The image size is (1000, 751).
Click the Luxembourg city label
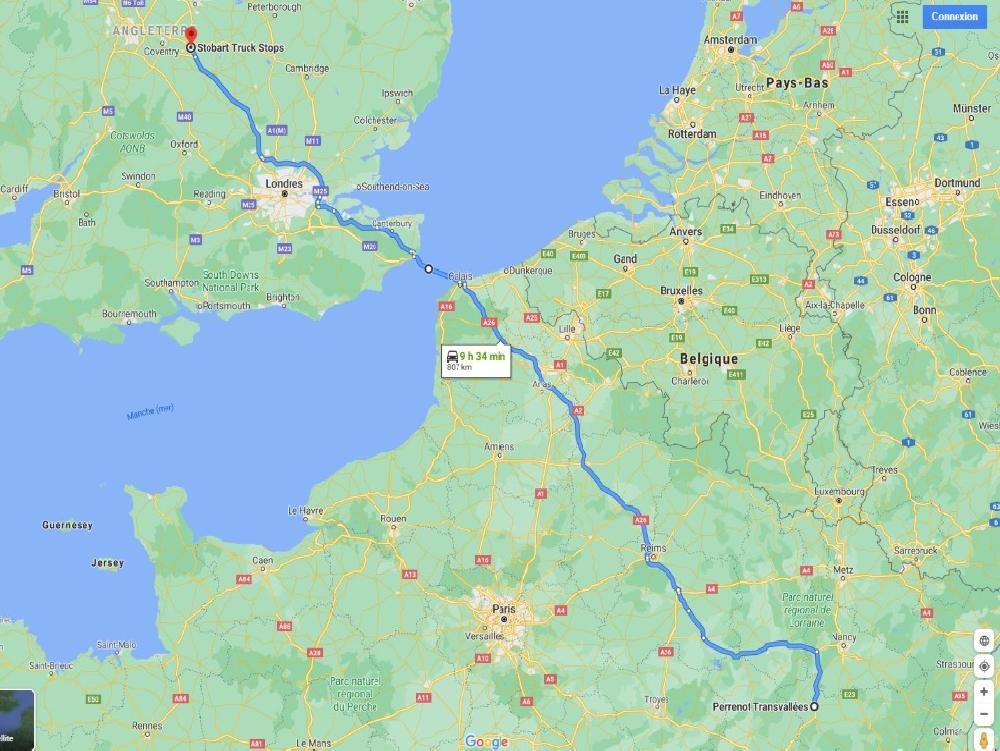point(839,492)
